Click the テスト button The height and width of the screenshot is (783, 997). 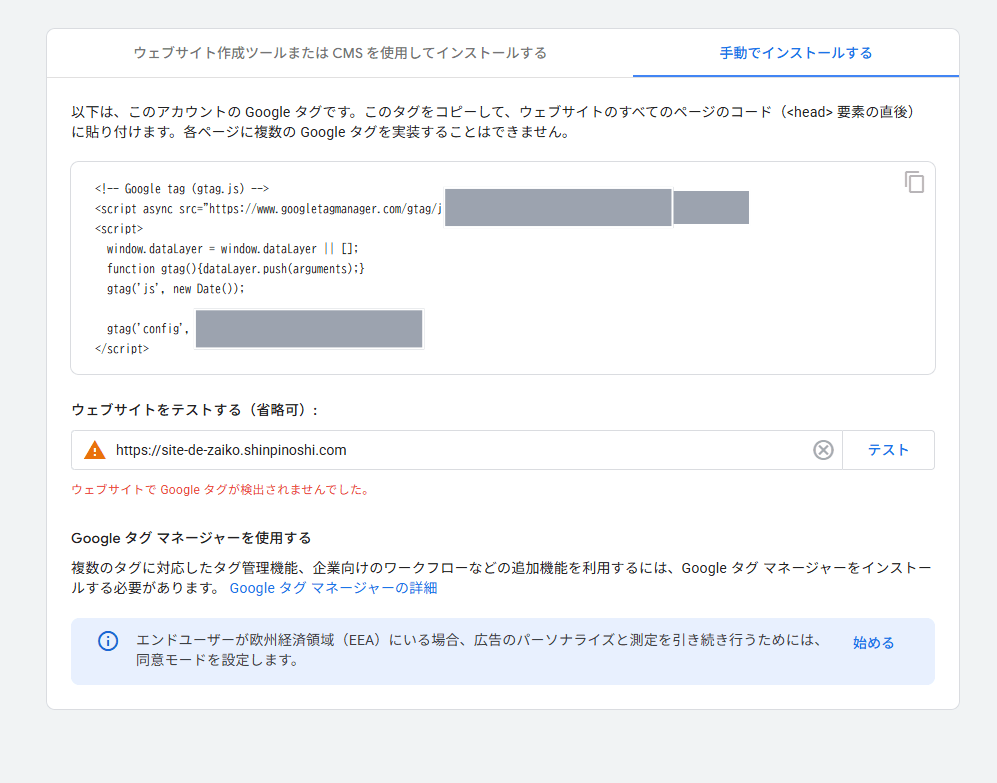[x=888, y=450]
